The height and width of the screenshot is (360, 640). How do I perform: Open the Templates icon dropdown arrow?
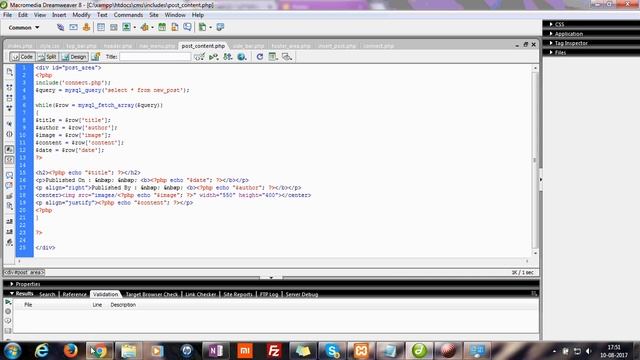[x=211, y=27]
